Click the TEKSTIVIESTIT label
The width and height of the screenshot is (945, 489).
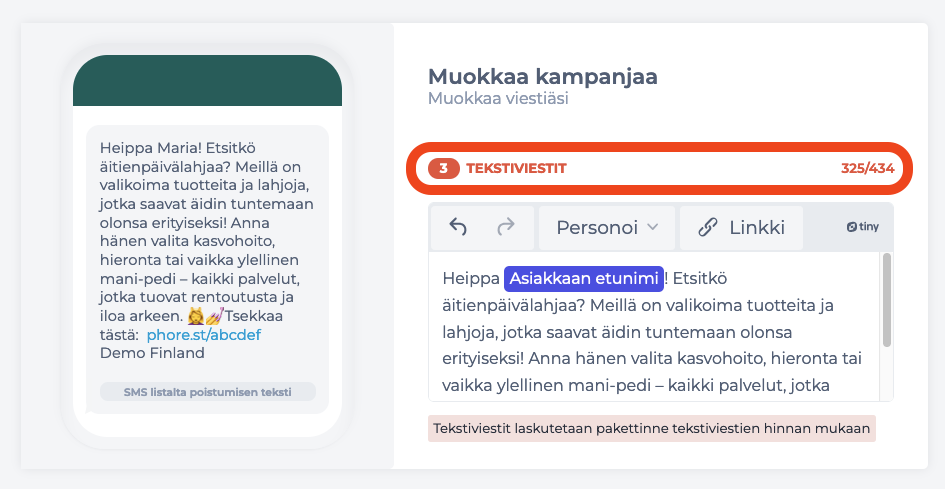tap(516, 168)
